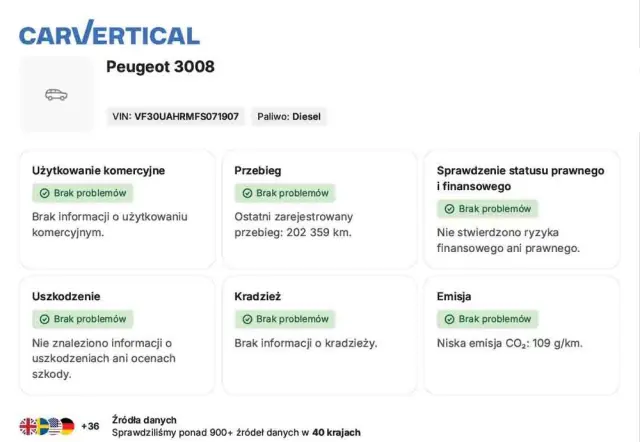This screenshot has width=640, height=442.
Task: Click the checkmark icon under Kradzież
Action: click(247, 319)
